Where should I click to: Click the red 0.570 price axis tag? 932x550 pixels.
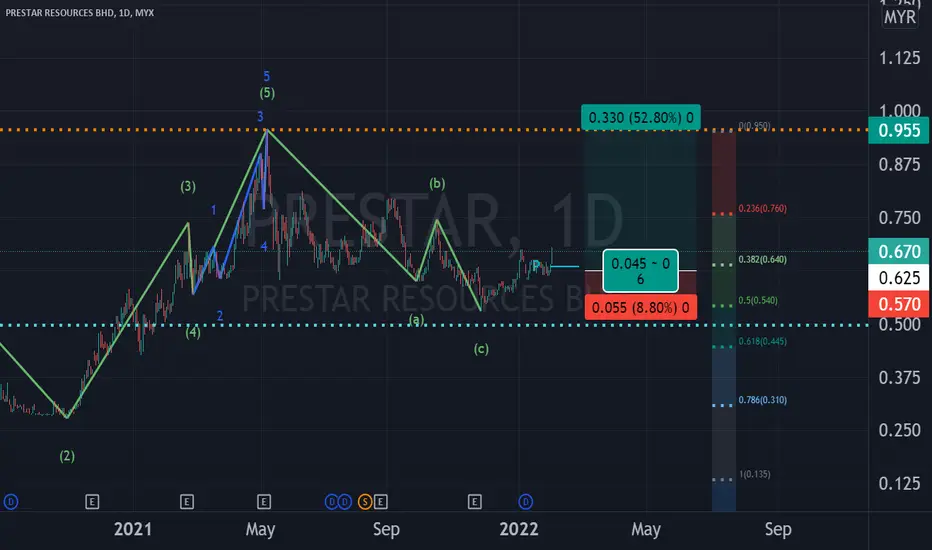pos(899,304)
